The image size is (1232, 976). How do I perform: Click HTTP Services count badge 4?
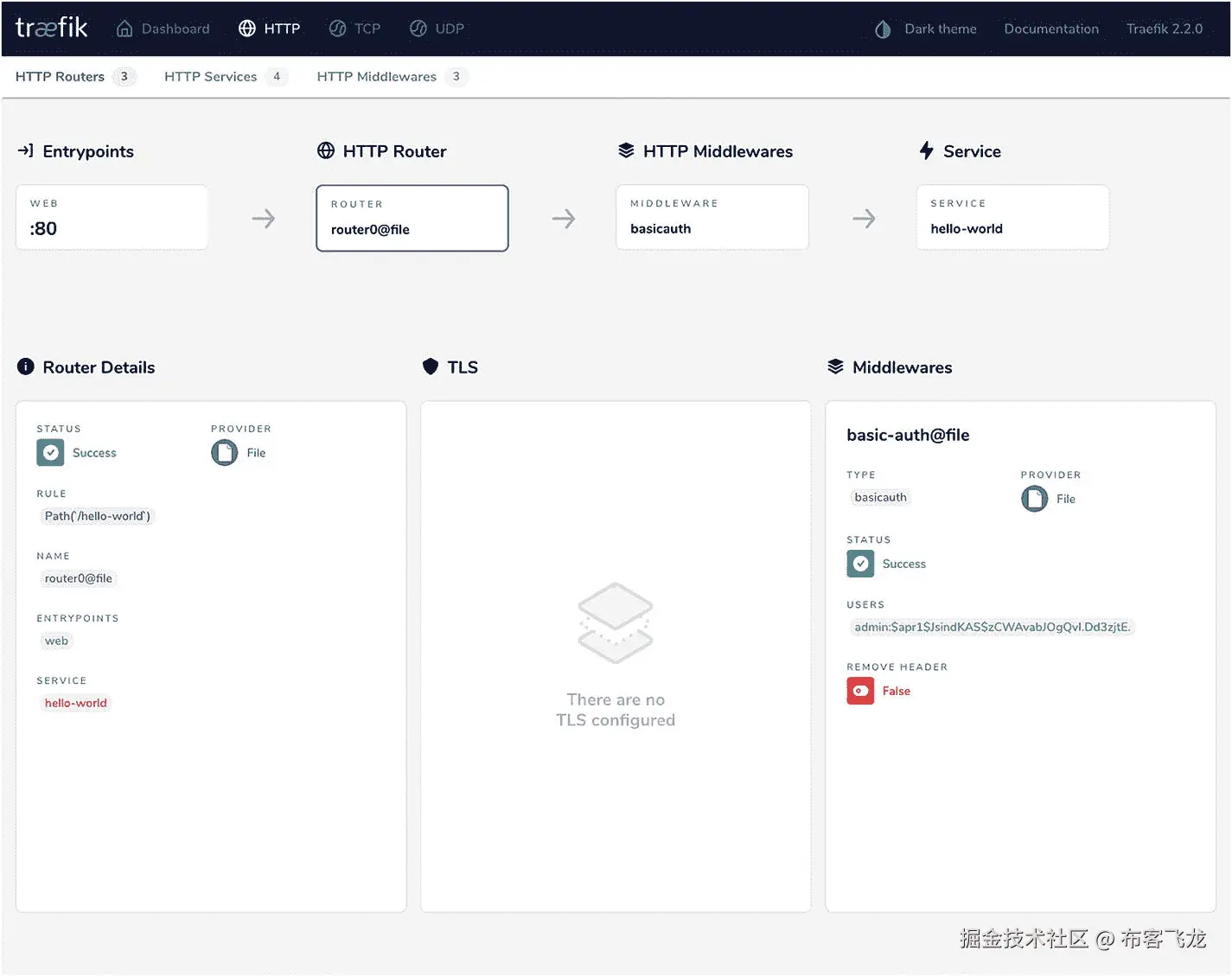(277, 76)
